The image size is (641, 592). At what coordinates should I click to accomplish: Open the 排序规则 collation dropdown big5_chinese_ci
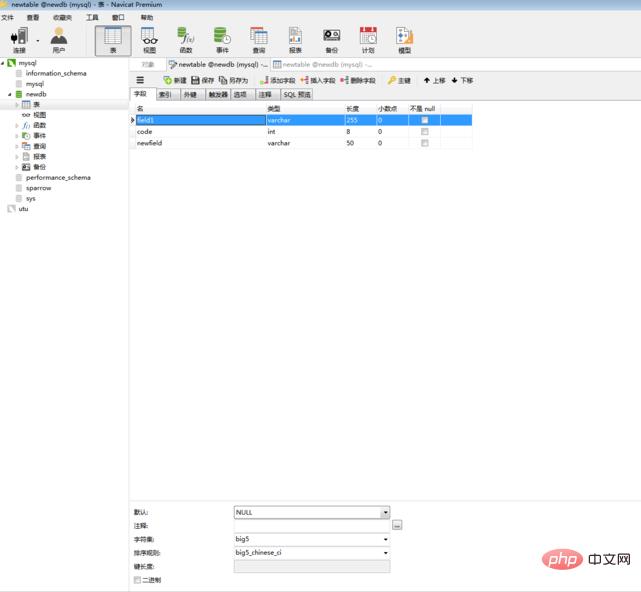pyautogui.click(x=385, y=552)
